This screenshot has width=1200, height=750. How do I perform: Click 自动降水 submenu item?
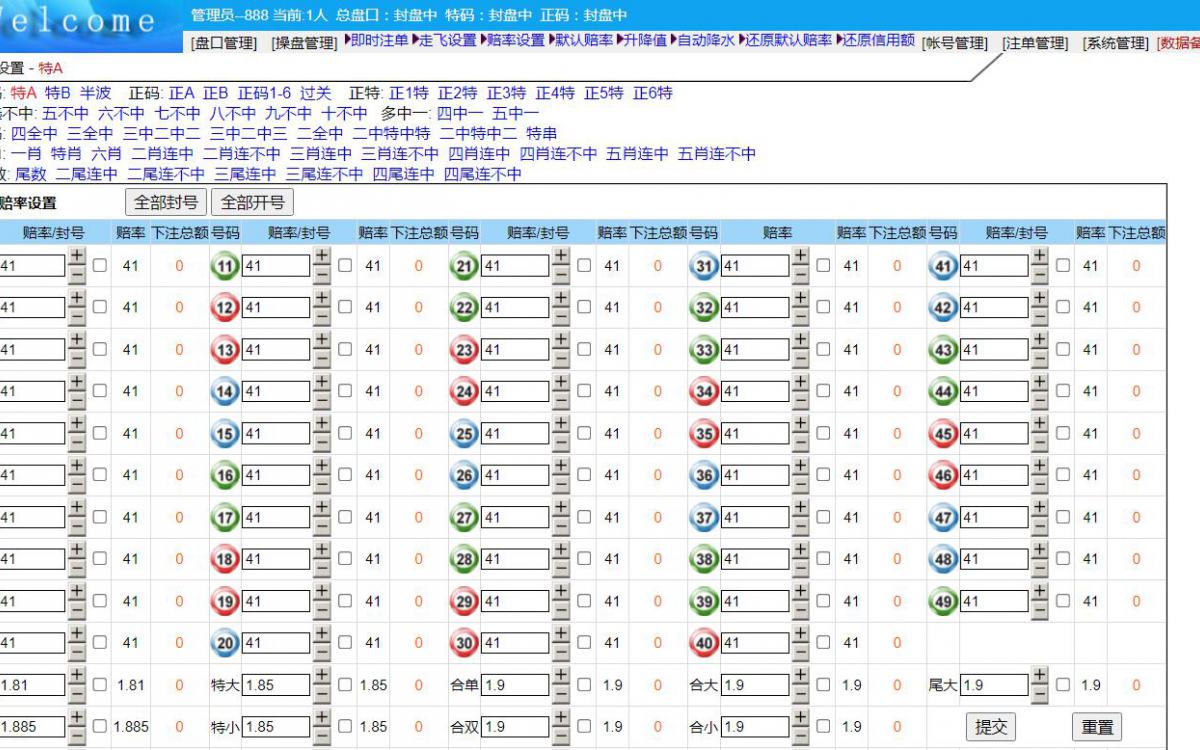click(x=706, y=41)
